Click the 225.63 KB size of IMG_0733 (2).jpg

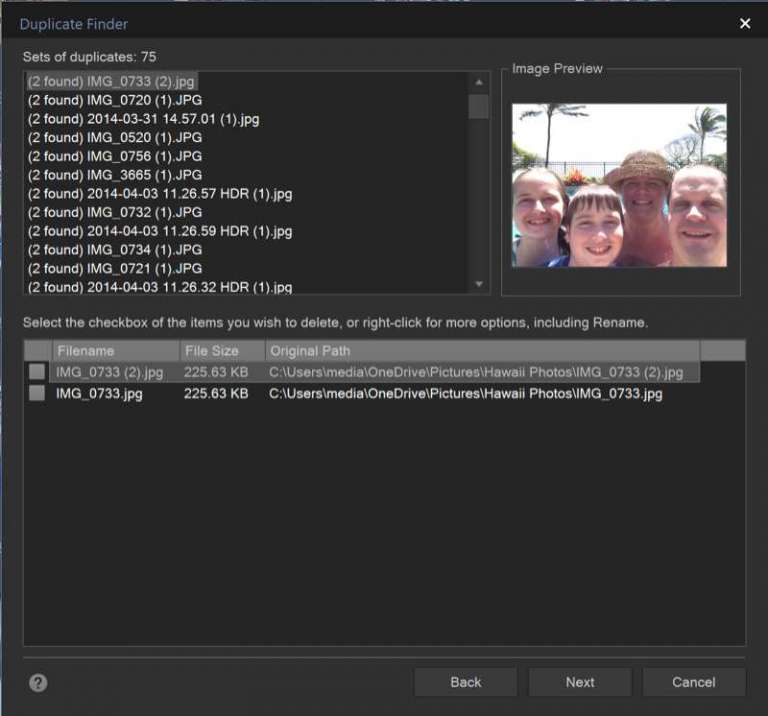coord(216,372)
